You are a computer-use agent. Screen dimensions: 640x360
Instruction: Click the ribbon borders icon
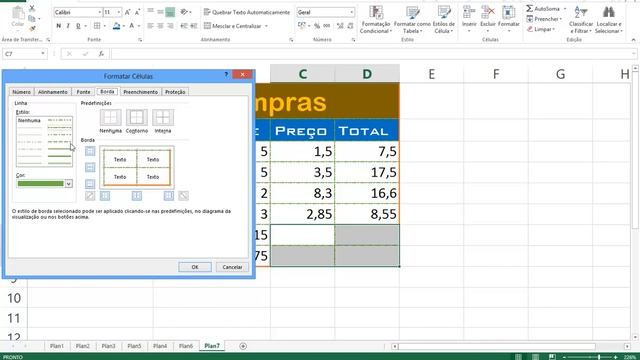(x=97, y=26)
